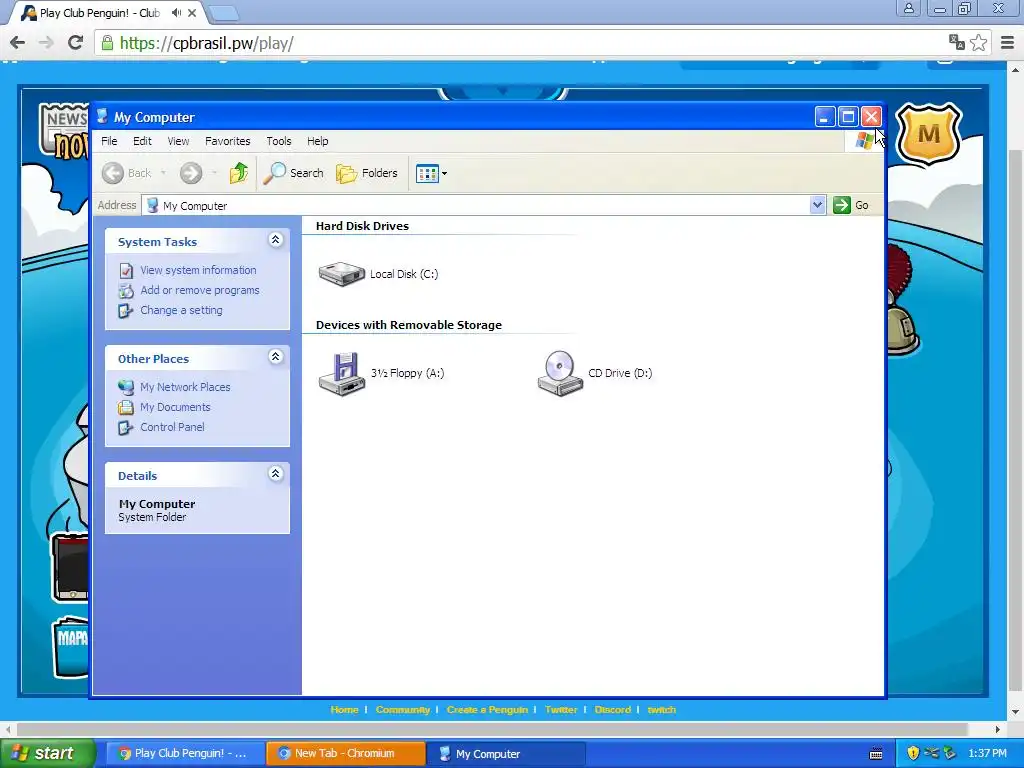The height and width of the screenshot is (768, 1024).
Task: Open the Edit menu
Action: (x=142, y=141)
